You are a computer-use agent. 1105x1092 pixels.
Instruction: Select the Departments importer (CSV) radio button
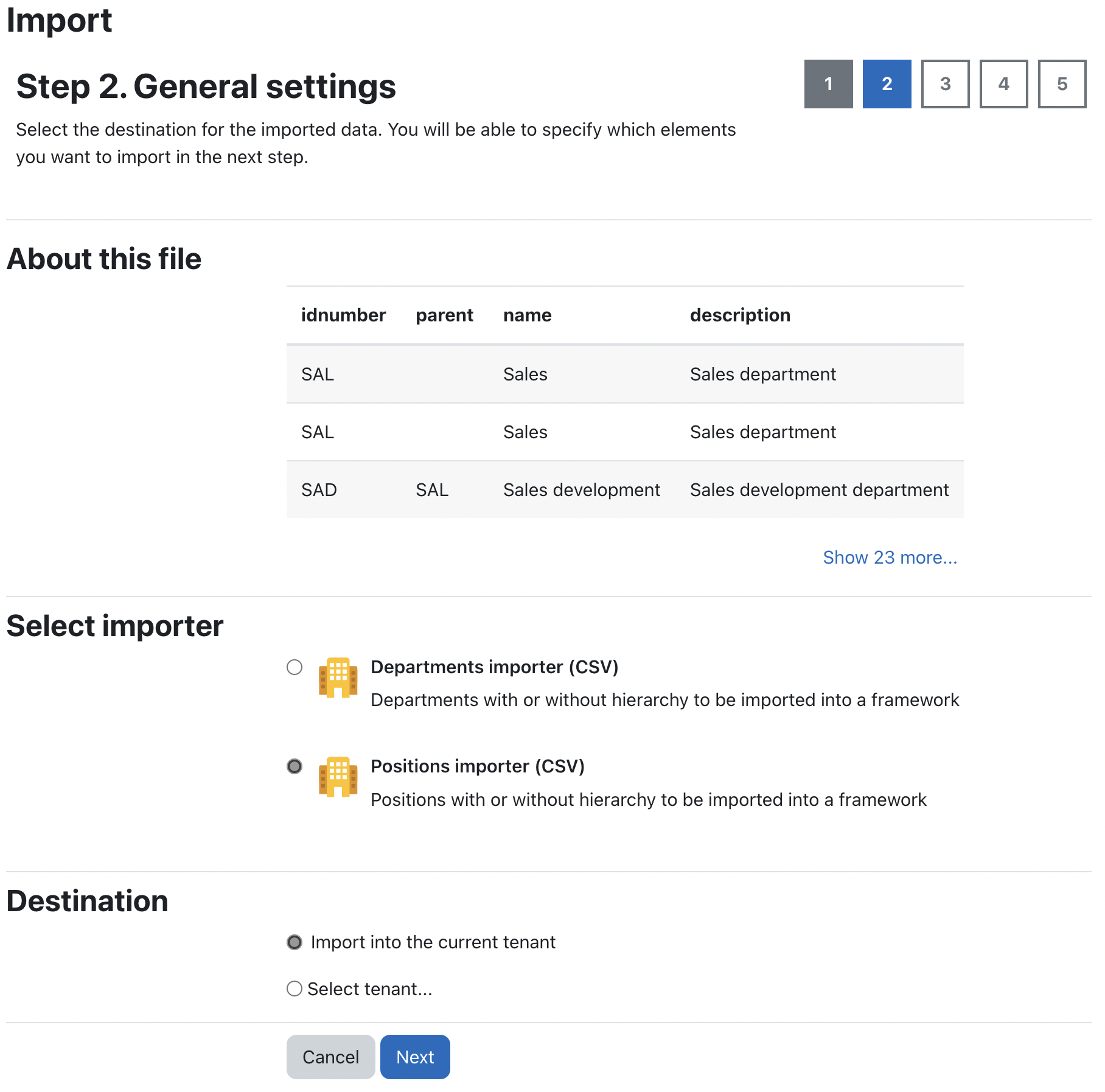click(295, 667)
